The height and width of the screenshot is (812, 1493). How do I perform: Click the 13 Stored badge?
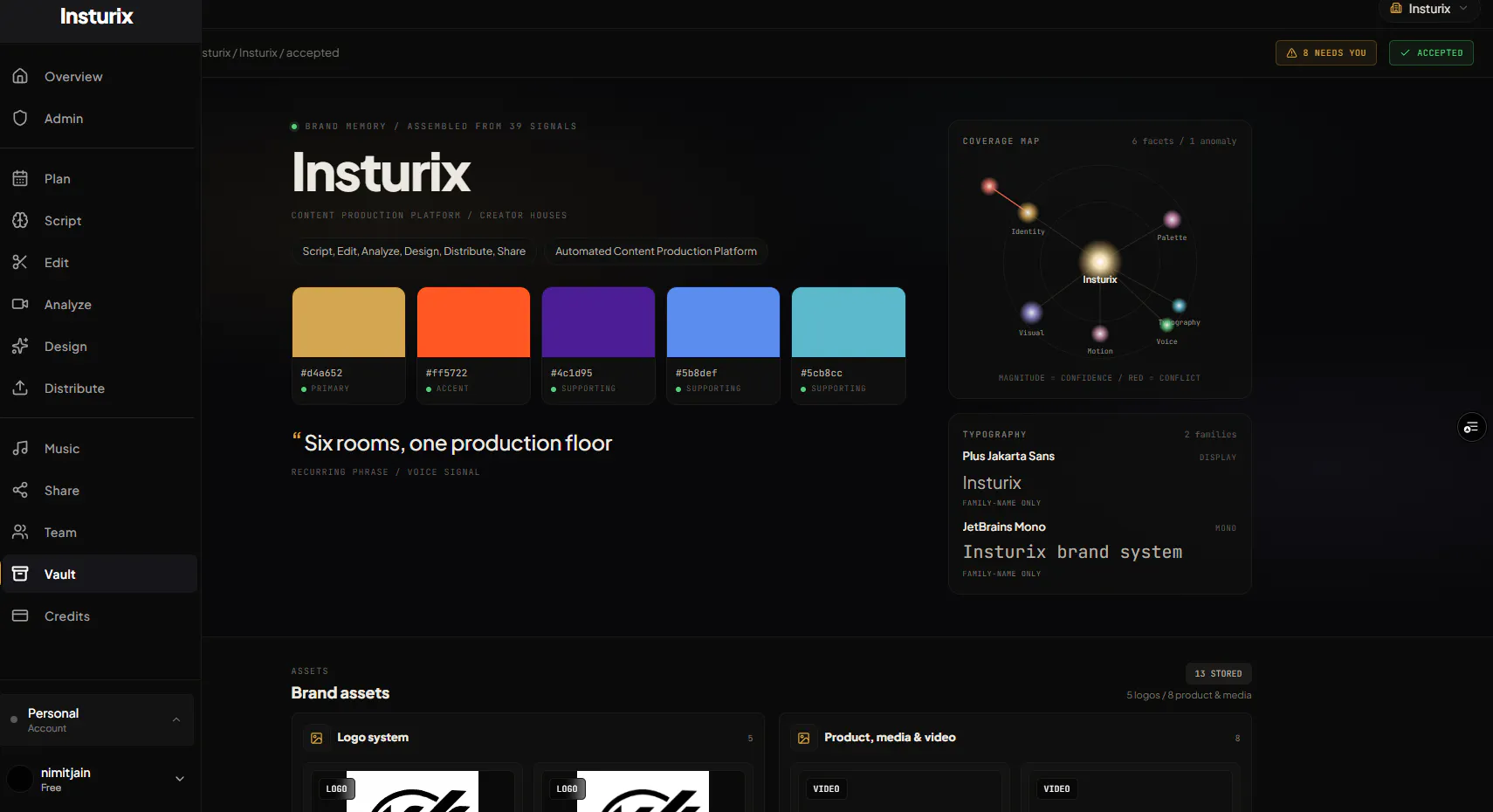click(x=1218, y=673)
